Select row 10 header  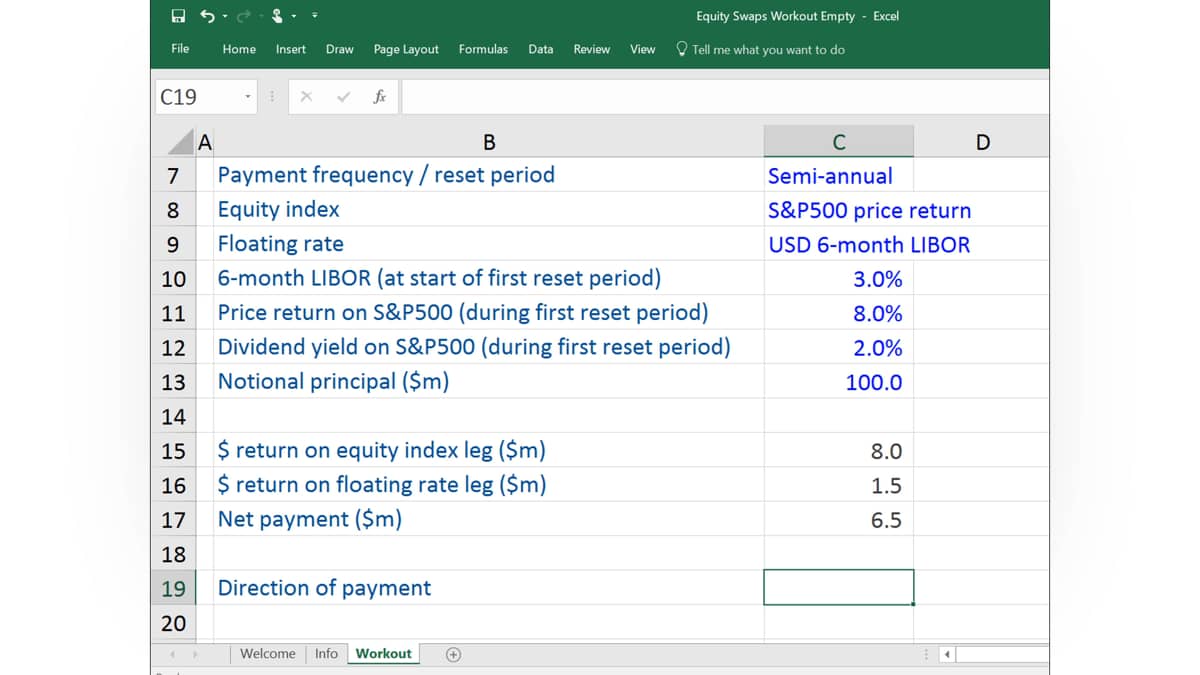[x=173, y=279]
